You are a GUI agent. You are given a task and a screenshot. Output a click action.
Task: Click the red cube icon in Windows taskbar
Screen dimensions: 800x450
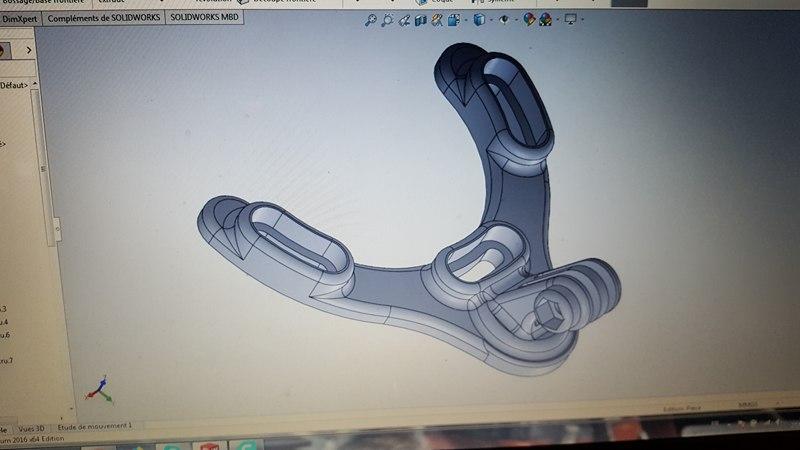(x=209, y=446)
